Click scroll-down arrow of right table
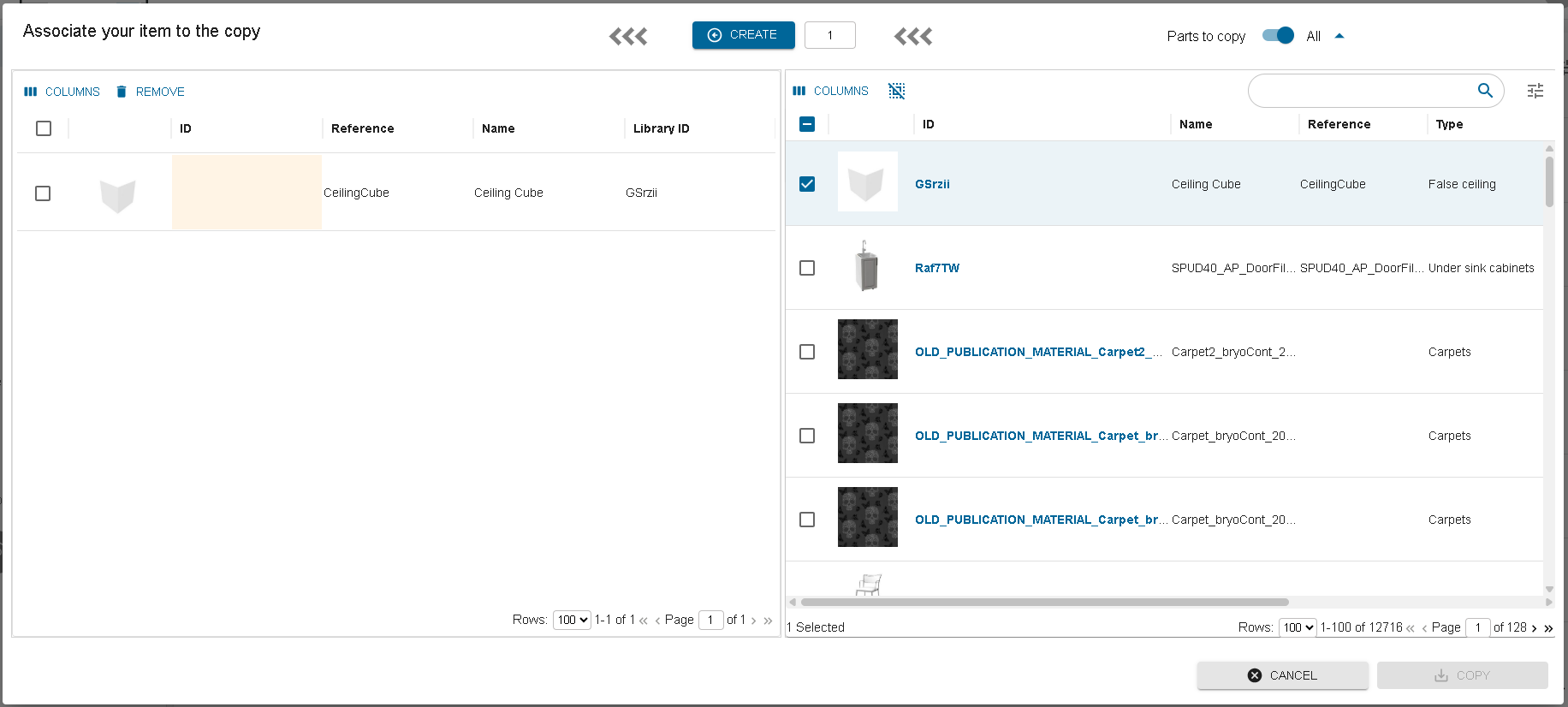Viewport: 1568px width, 707px height. pyautogui.click(x=1549, y=589)
